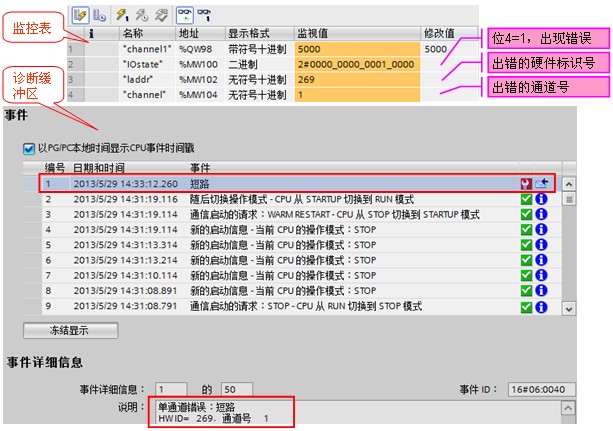Viewport: 613px width, 431px height.
Task: Click modify with trigger lightning-clock icon
Action: (x=142, y=16)
